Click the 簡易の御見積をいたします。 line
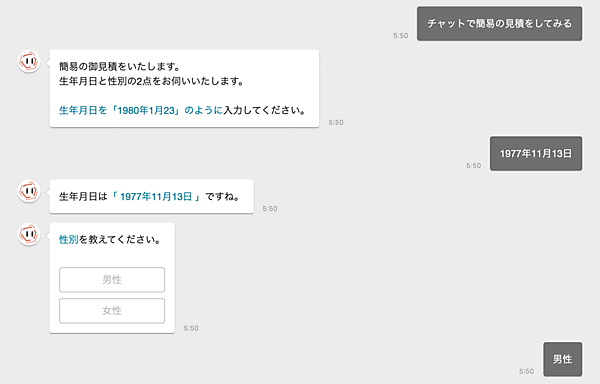This screenshot has width=600, height=384. coord(120,67)
